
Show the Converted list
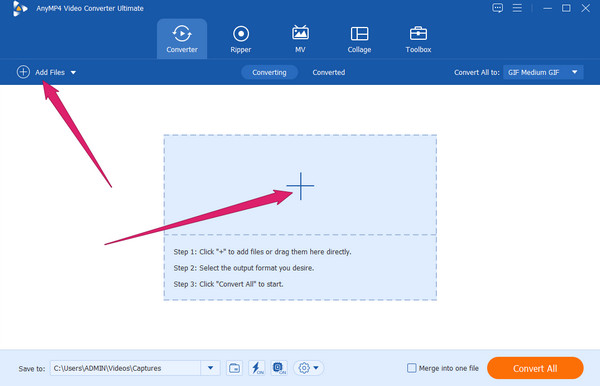(x=329, y=72)
